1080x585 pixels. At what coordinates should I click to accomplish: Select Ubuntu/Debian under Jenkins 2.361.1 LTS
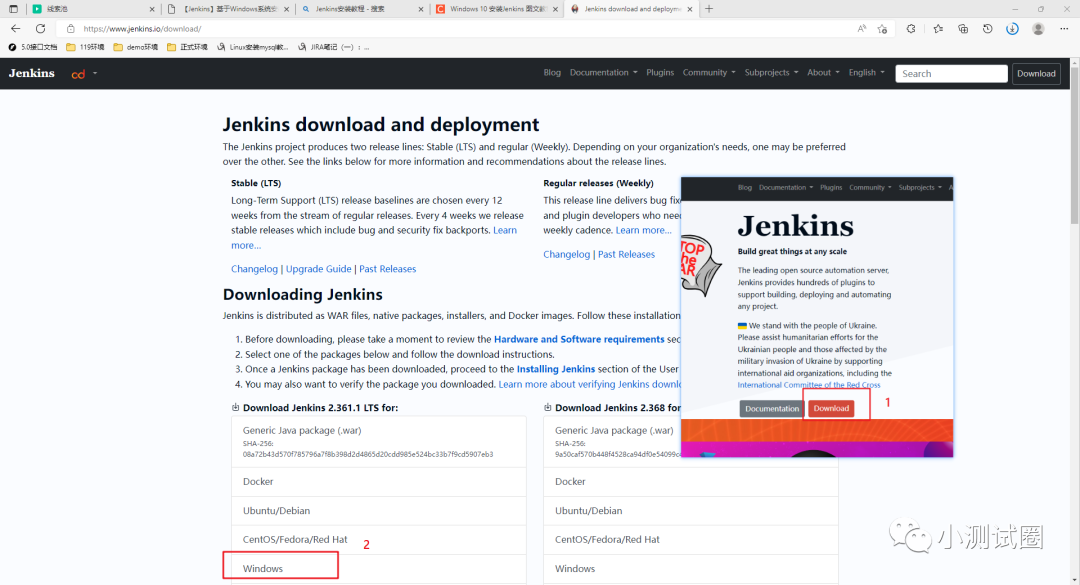379,511
